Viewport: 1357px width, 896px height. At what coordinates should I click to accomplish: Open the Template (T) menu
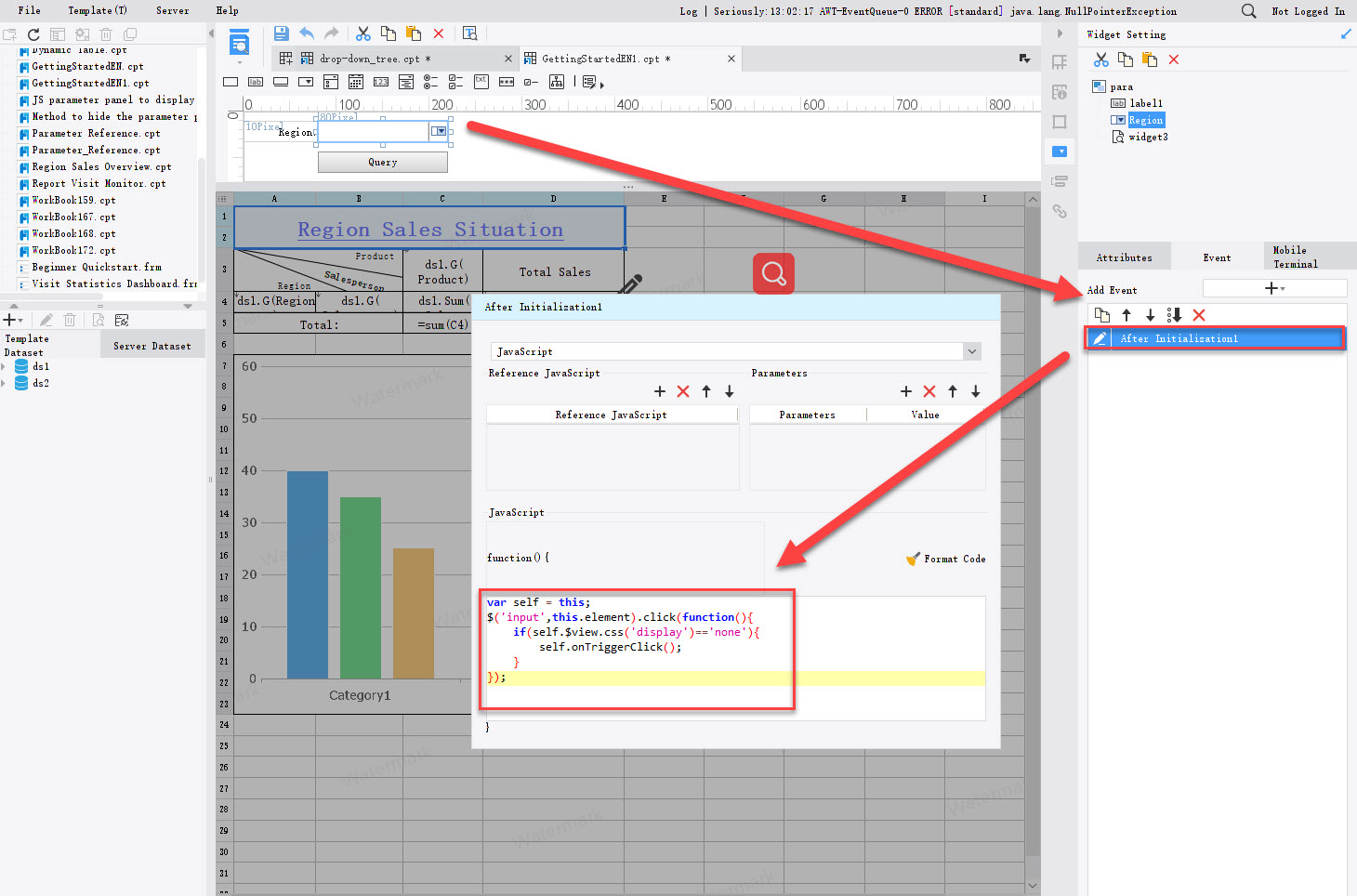(x=98, y=11)
